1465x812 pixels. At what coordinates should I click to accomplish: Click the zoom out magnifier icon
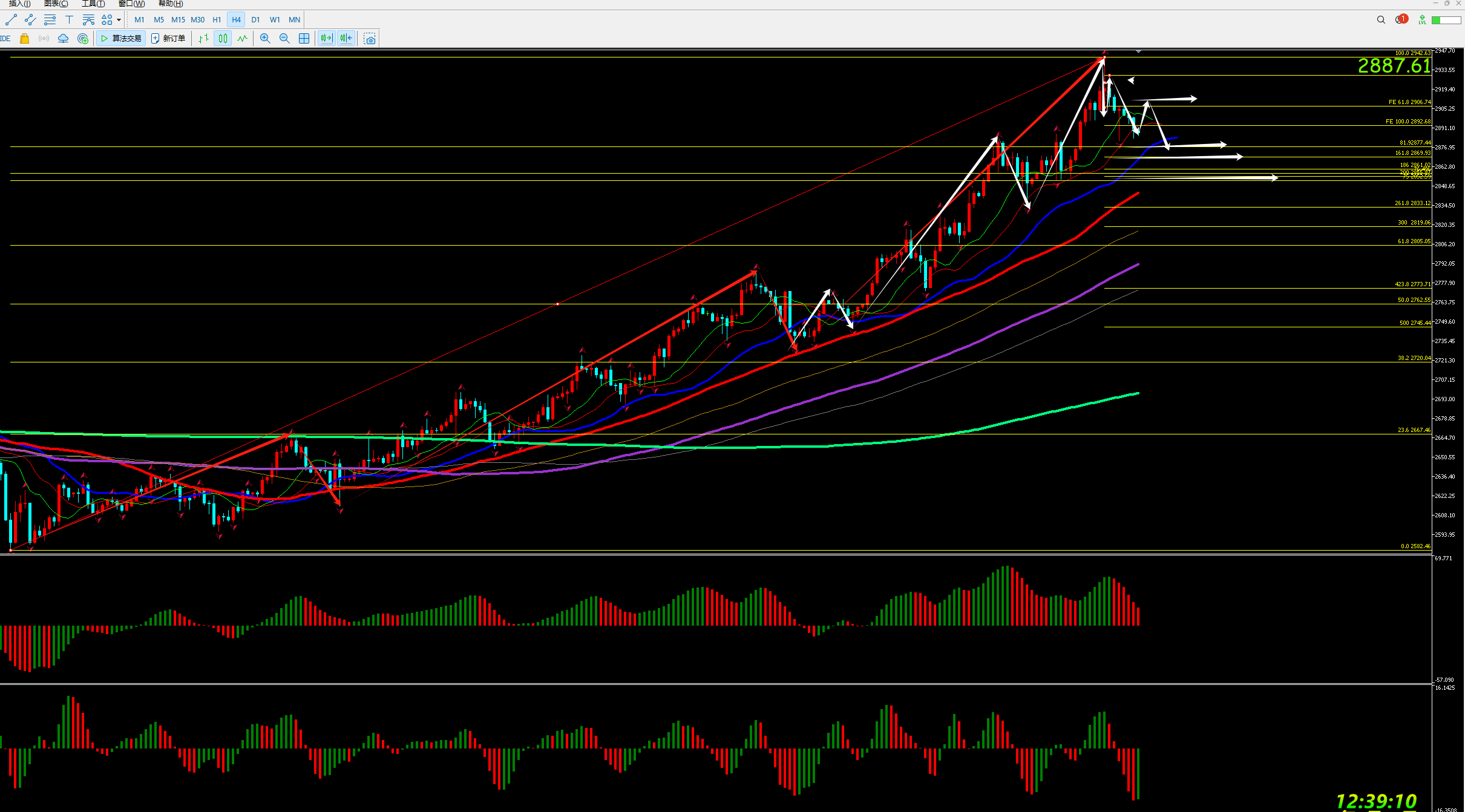tap(284, 39)
